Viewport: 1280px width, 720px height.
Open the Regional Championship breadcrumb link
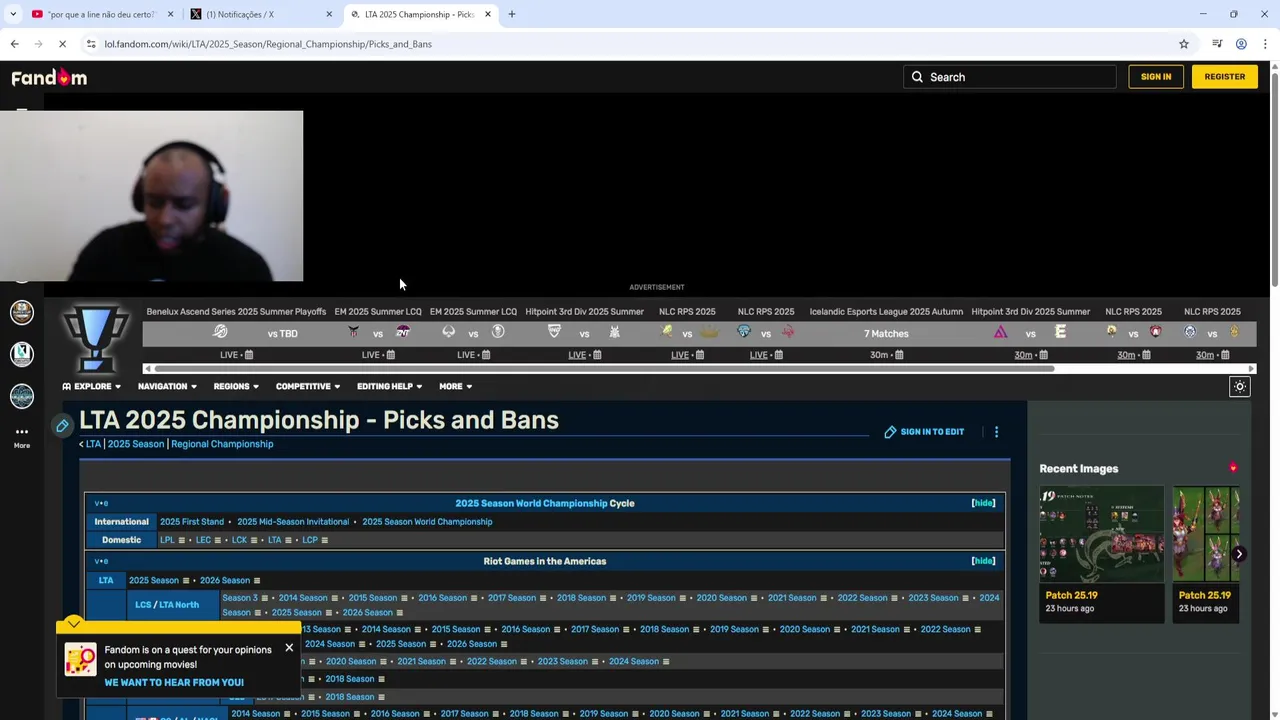(222, 444)
